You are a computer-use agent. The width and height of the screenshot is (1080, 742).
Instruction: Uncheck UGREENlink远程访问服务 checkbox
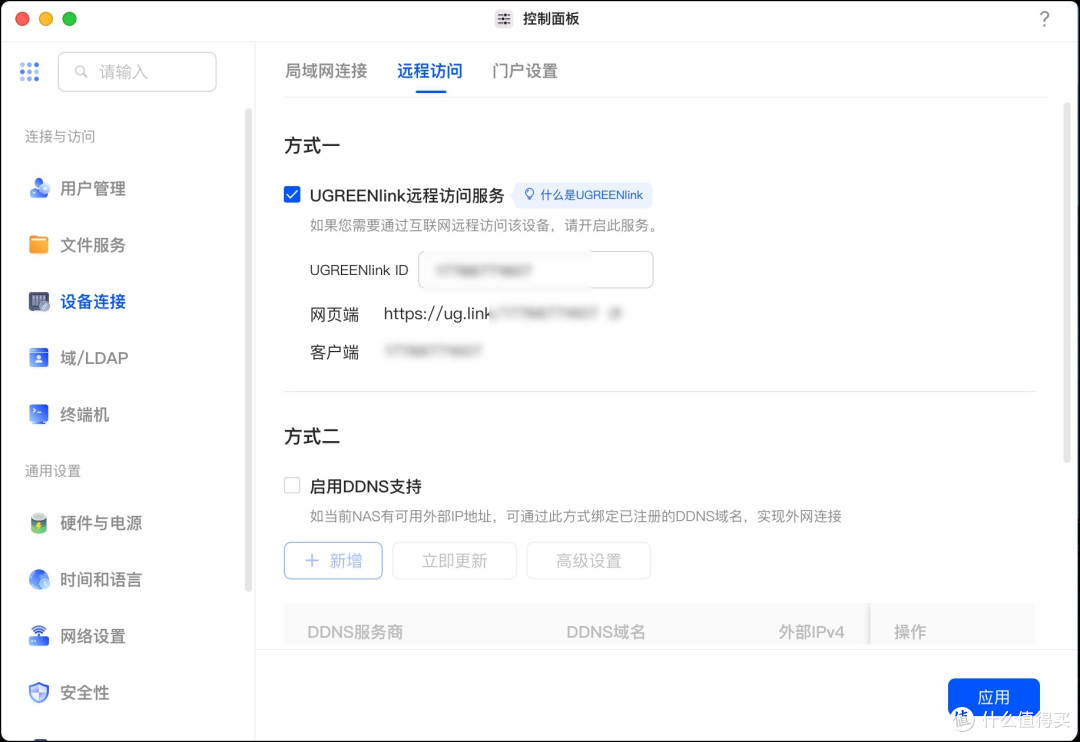pyautogui.click(x=292, y=195)
